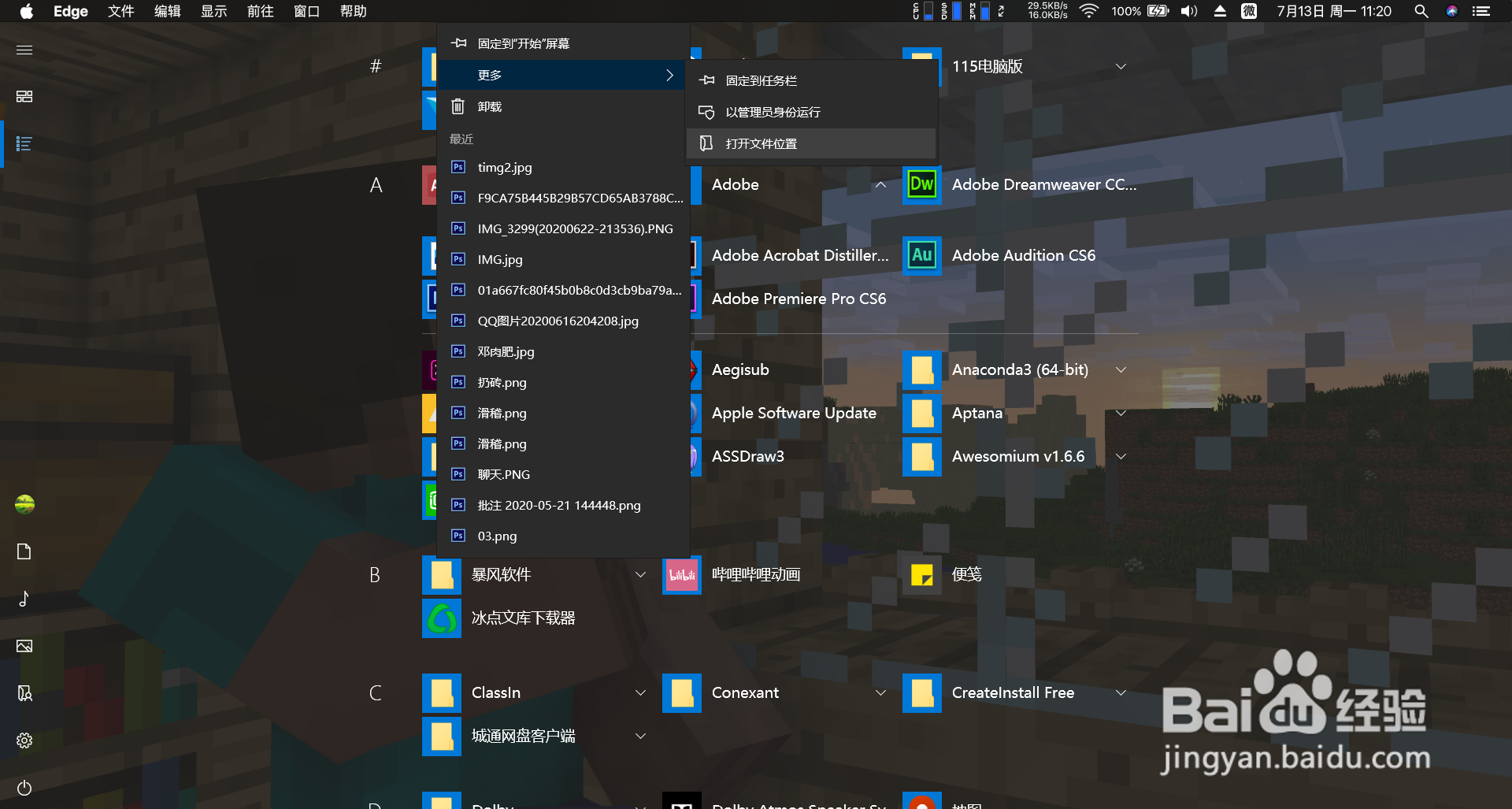Expand the Anaconda3 (64-bit) chevron
Screen dimensions: 1512x809
click(1121, 370)
